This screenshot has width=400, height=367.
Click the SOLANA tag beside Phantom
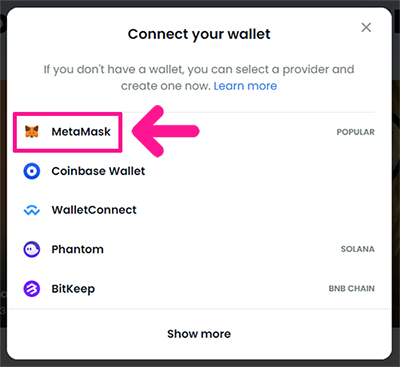click(x=358, y=249)
